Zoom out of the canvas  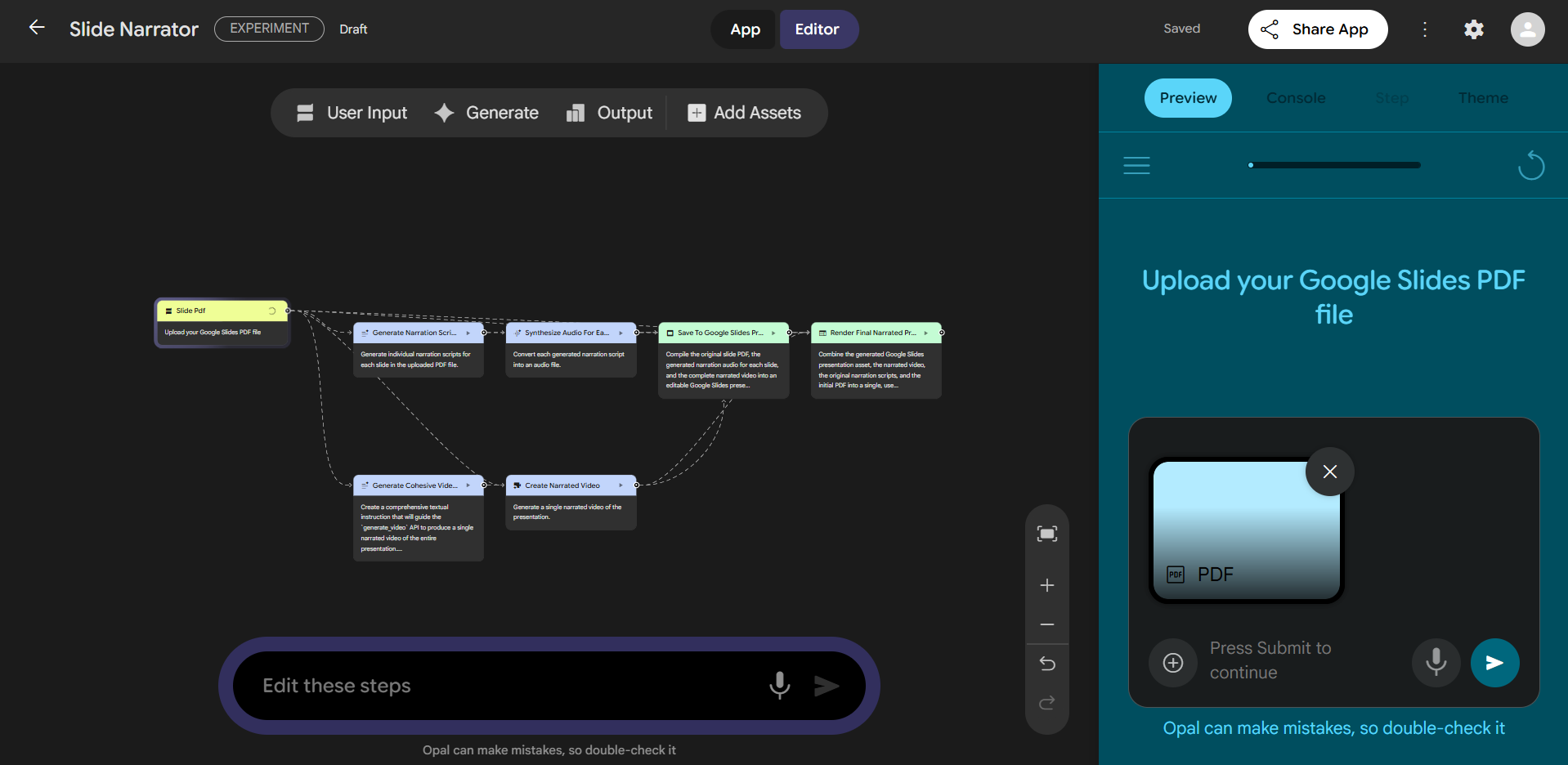point(1046,624)
